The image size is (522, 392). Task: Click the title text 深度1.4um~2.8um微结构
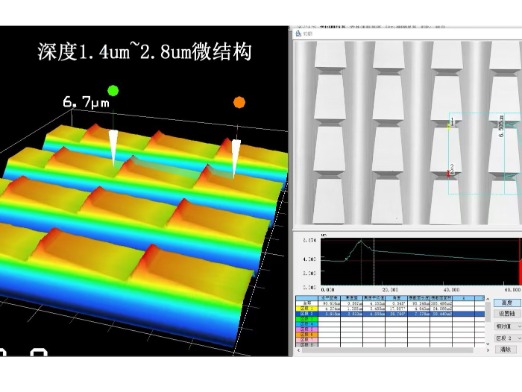(x=144, y=52)
